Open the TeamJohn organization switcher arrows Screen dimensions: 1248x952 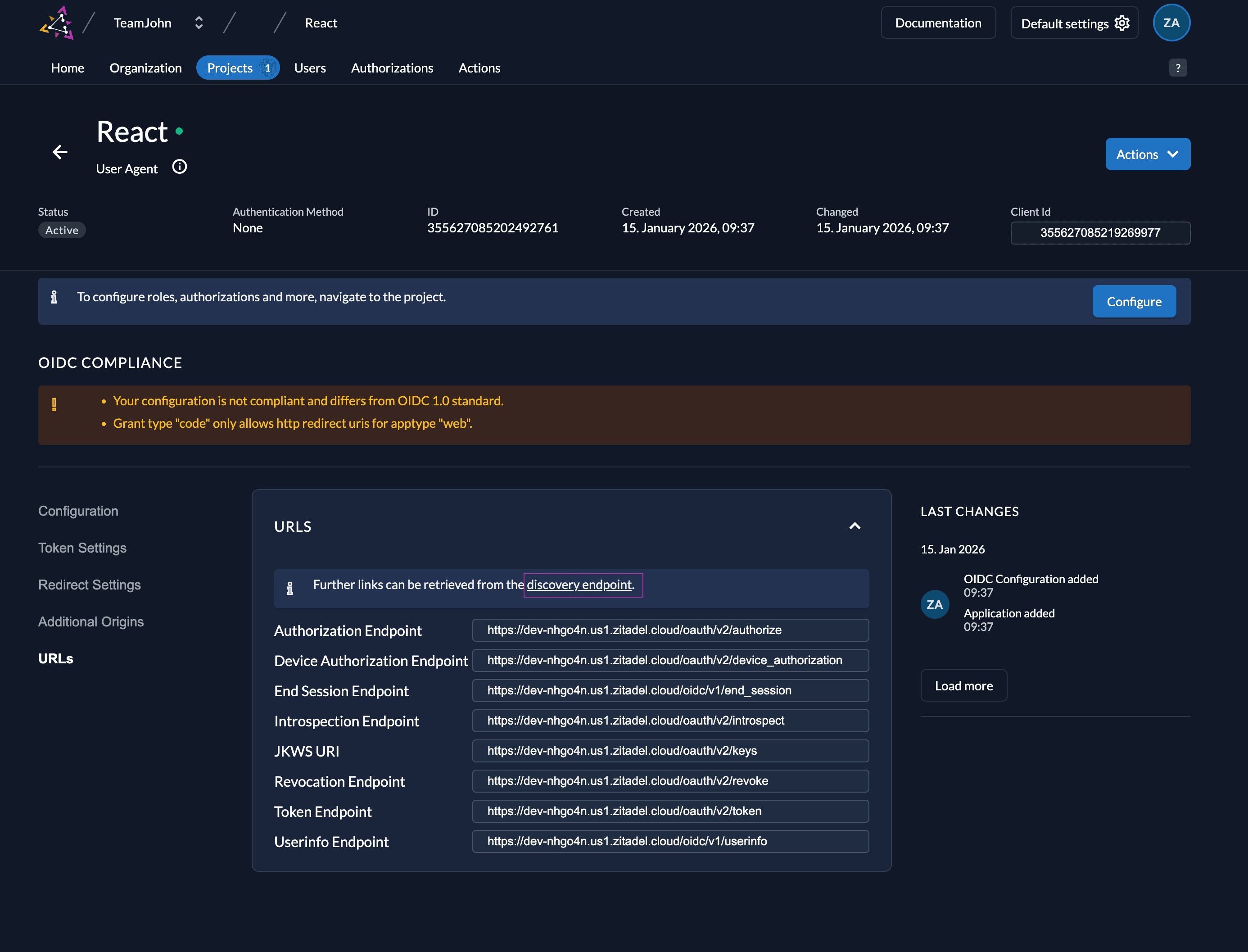199,23
